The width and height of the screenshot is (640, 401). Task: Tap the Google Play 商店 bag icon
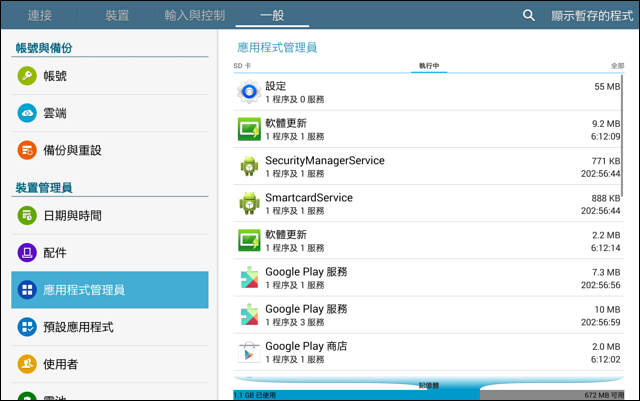tap(249, 352)
